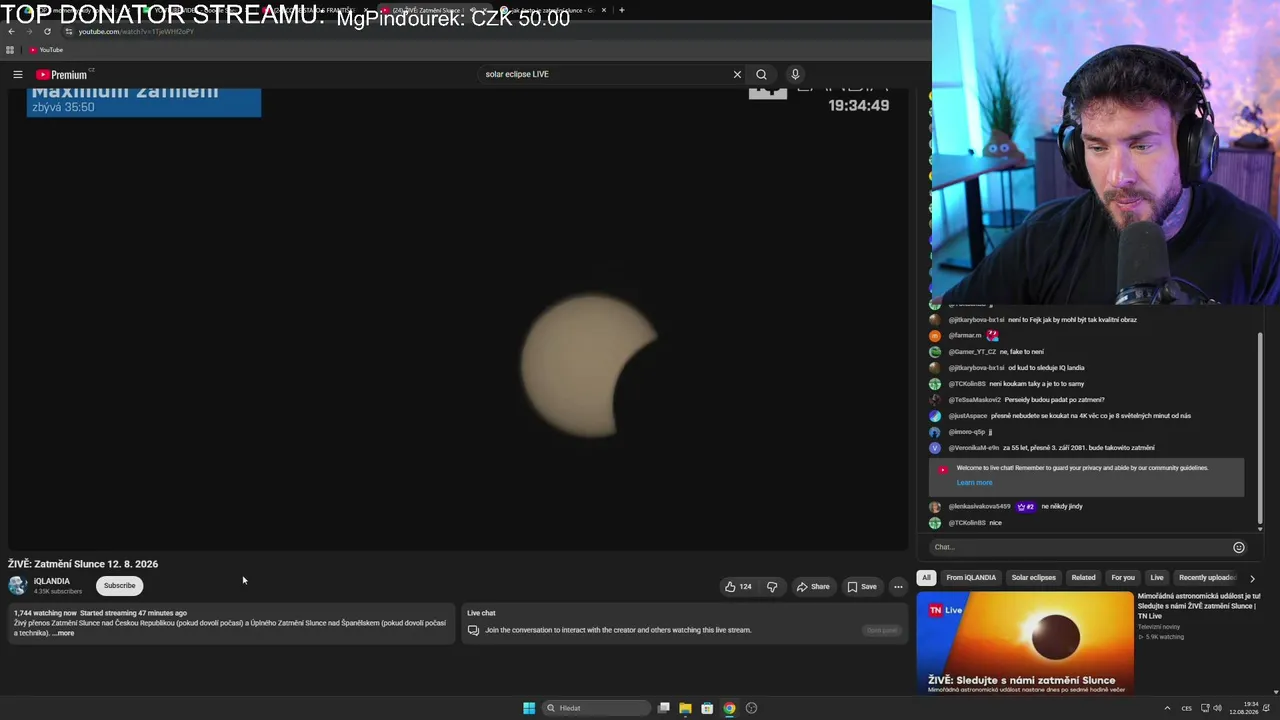Open the YouTube bookmark in bookmarks bar
Viewport: 1280px width, 720px height.
point(46,50)
